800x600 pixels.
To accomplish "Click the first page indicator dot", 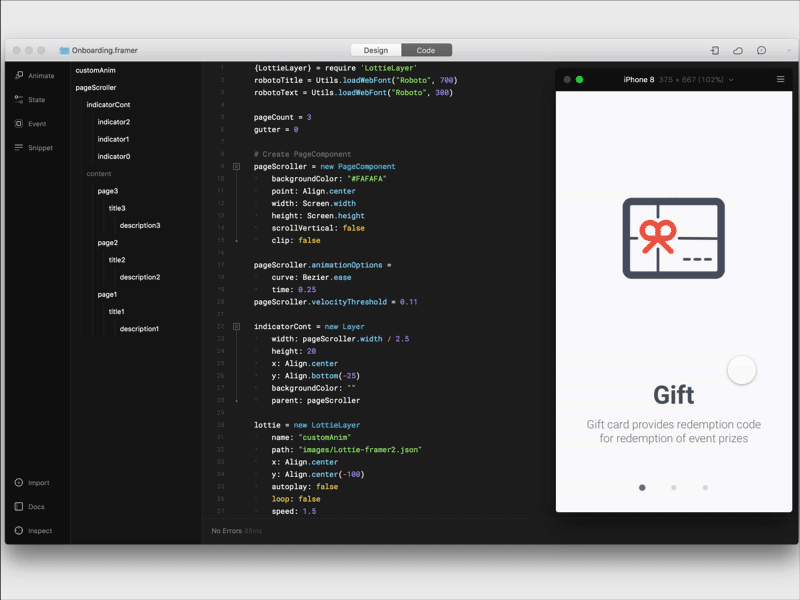I will (x=642, y=488).
